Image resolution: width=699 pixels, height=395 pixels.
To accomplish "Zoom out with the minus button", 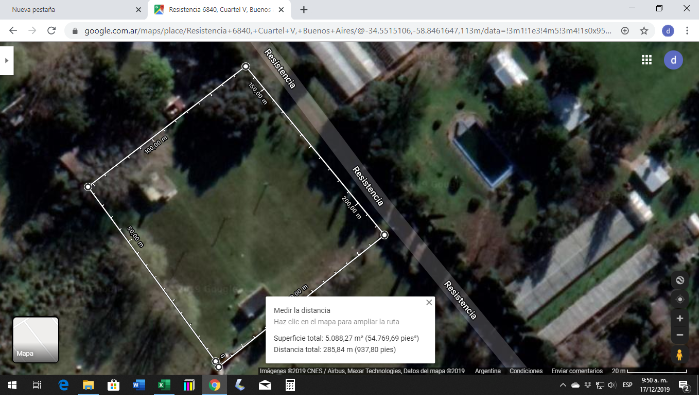I will (679, 335).
